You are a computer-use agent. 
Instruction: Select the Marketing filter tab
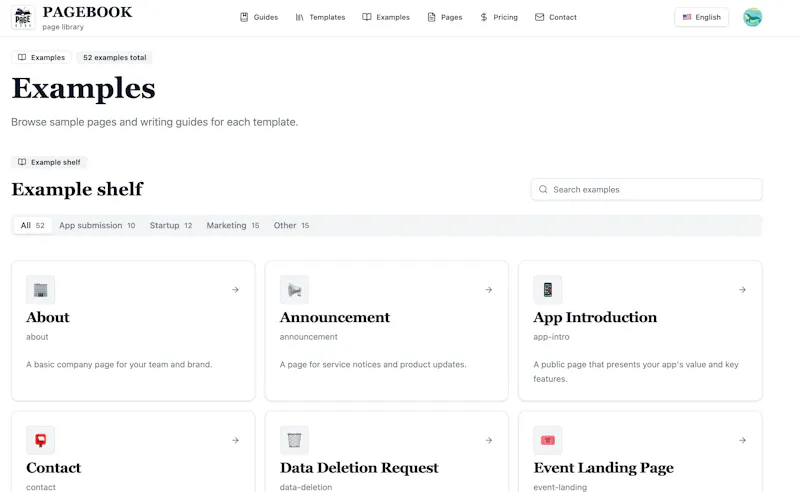(x=233, y=226)
